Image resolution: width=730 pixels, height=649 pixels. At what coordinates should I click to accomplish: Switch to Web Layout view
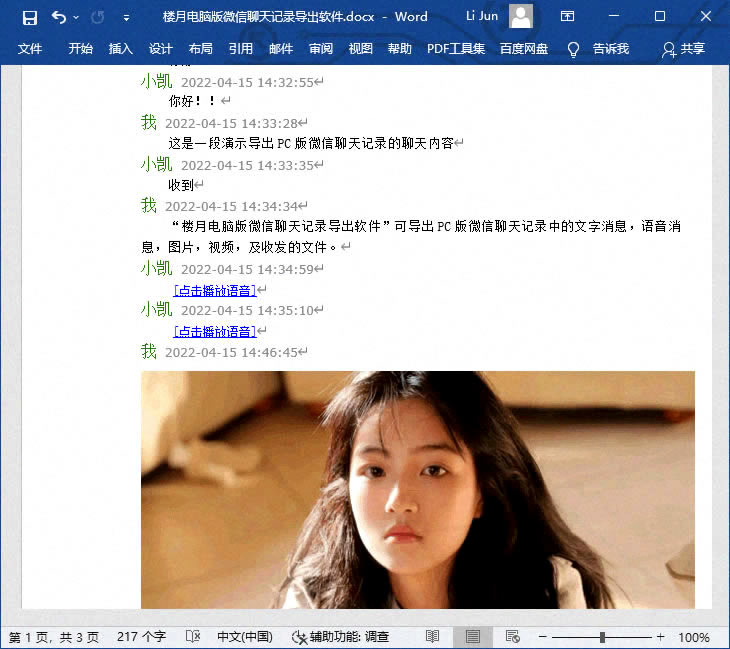pyautogui.click(x=512, y=637)
